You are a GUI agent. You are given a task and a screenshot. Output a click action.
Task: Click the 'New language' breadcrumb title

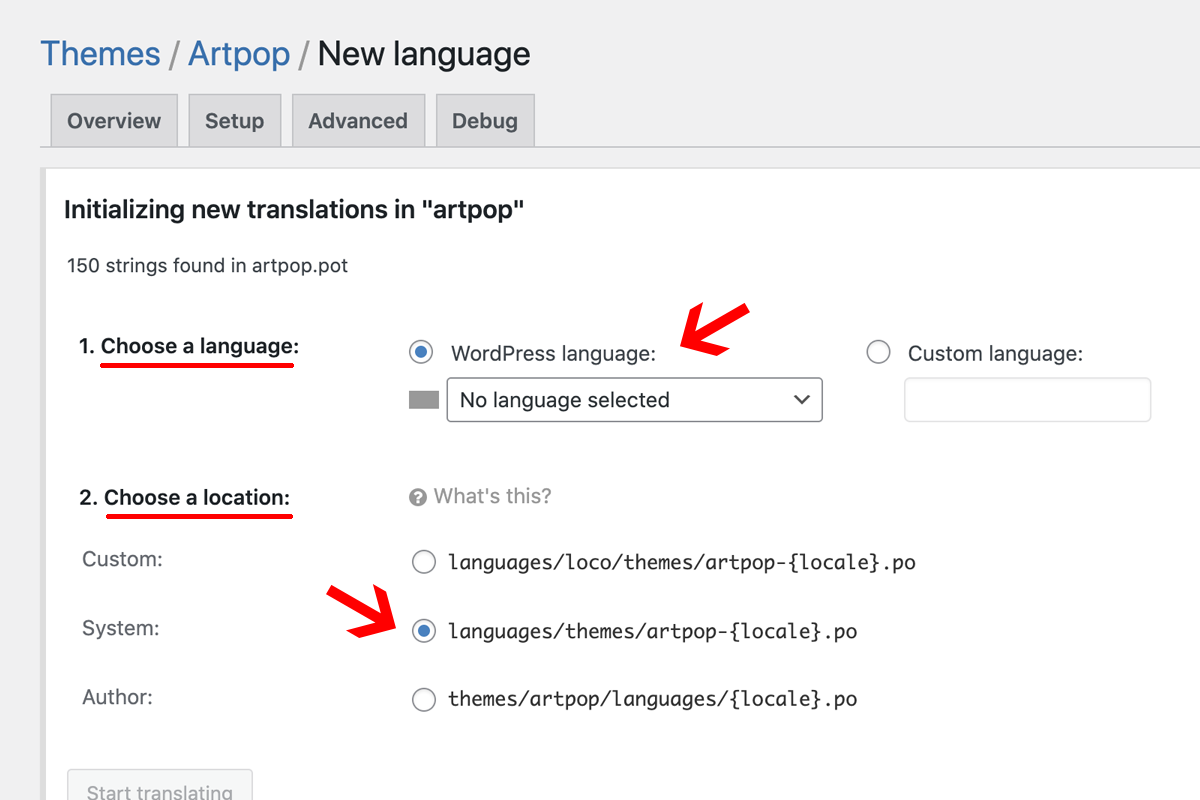(424, 53)
